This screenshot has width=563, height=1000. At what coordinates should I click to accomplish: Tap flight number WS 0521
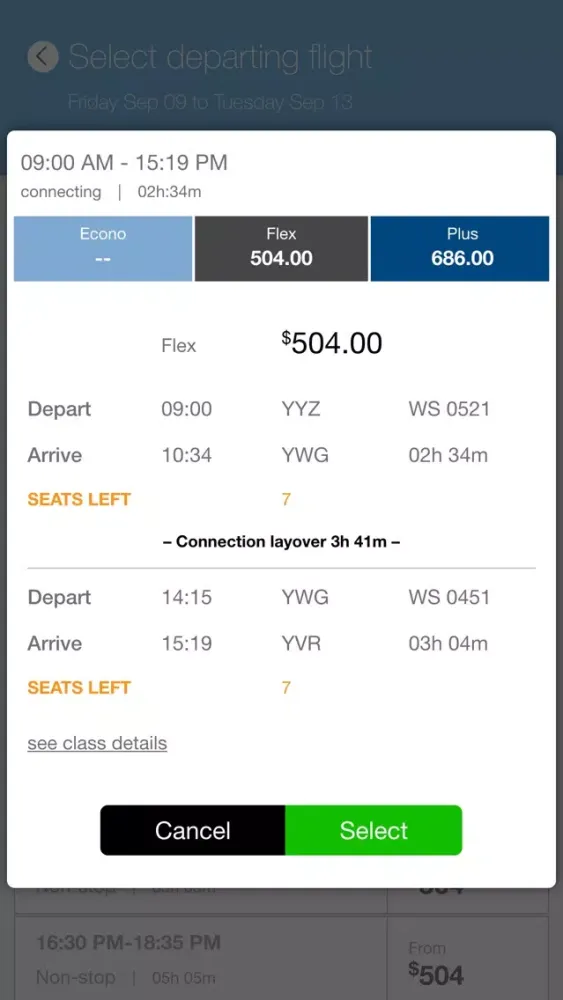pos(449,409)
